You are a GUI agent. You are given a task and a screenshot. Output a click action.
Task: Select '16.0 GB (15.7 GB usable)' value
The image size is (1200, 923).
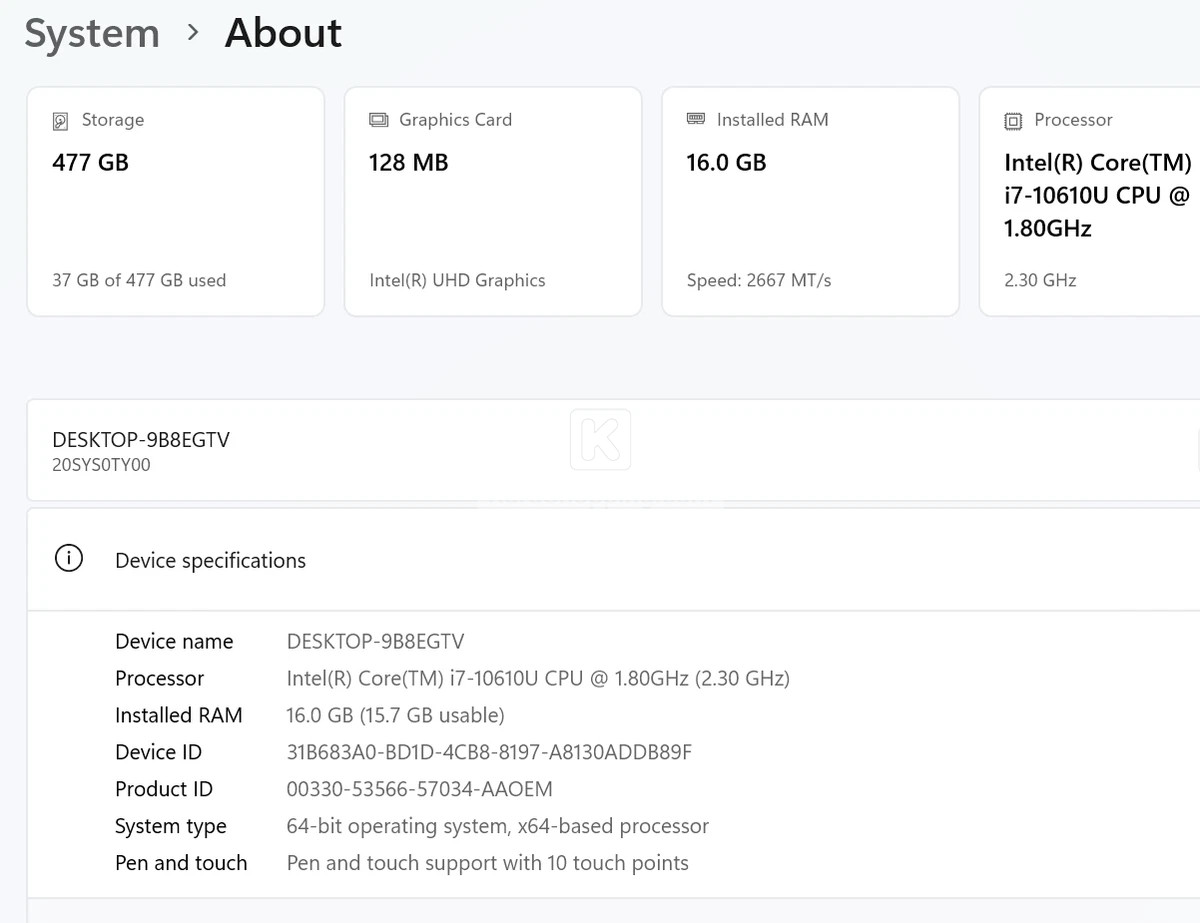coord(395,716)
